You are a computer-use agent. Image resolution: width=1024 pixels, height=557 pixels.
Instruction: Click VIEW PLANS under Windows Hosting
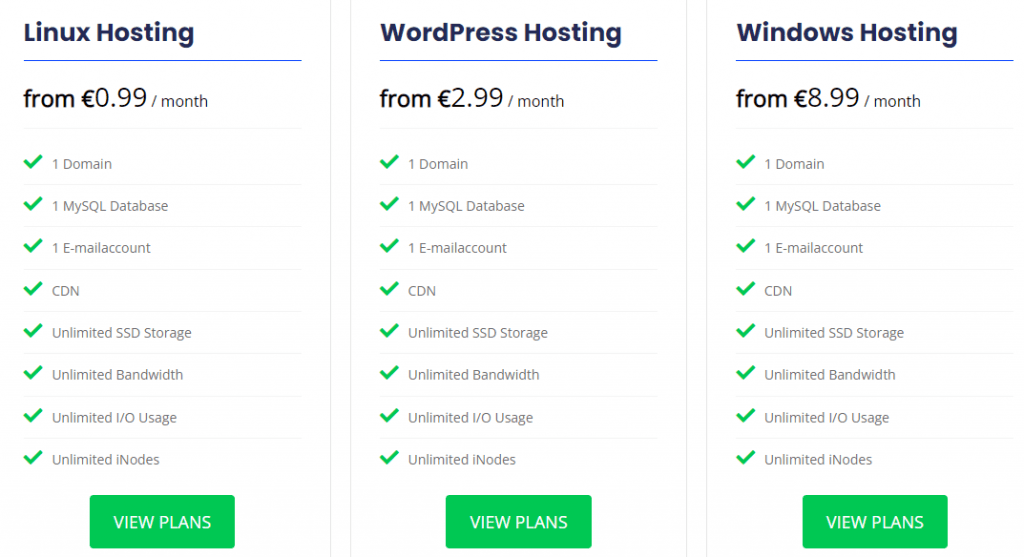click(x=874, y=521)
